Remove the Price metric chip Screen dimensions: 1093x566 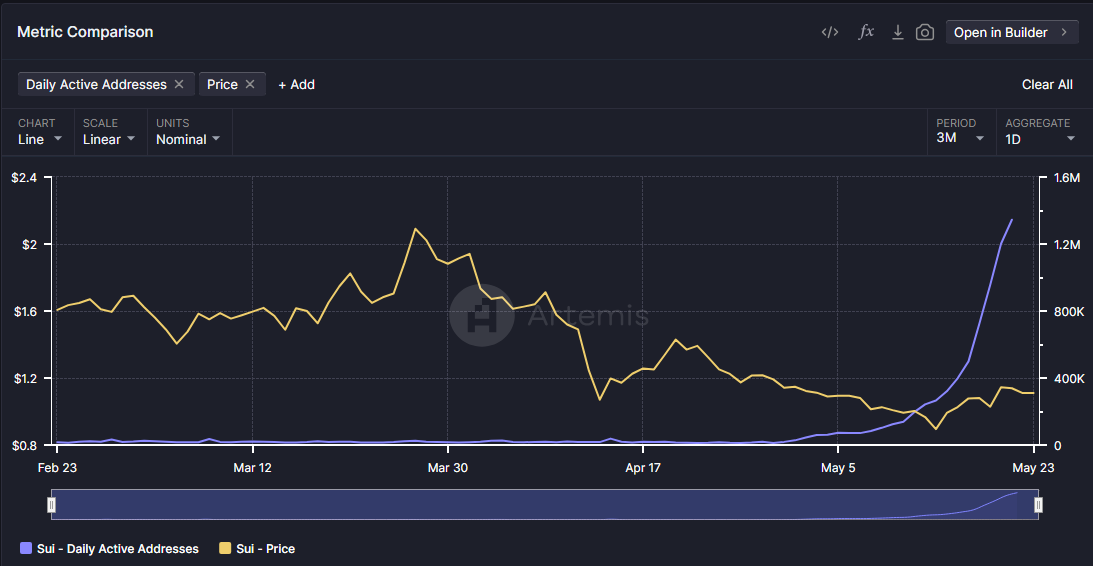click(250, 84)
